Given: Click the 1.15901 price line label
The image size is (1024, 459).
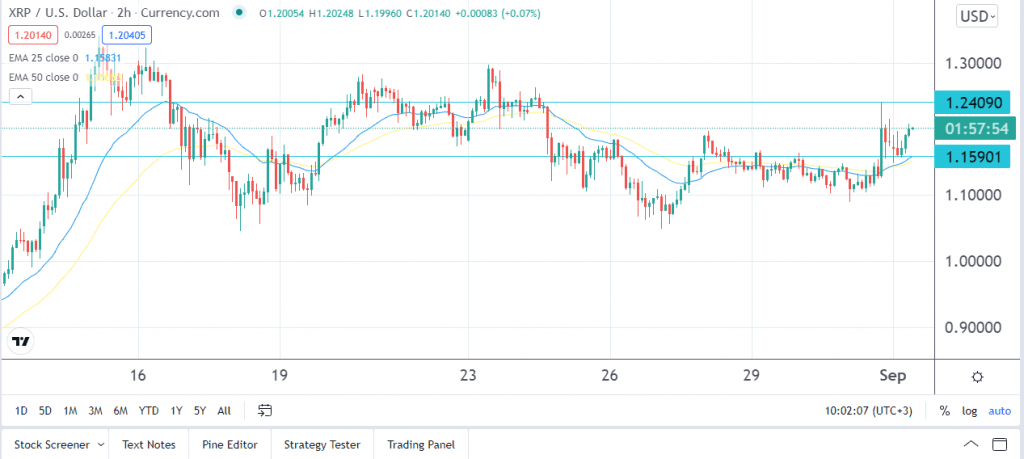Looking at the screenshot, I should click(972, 156).
